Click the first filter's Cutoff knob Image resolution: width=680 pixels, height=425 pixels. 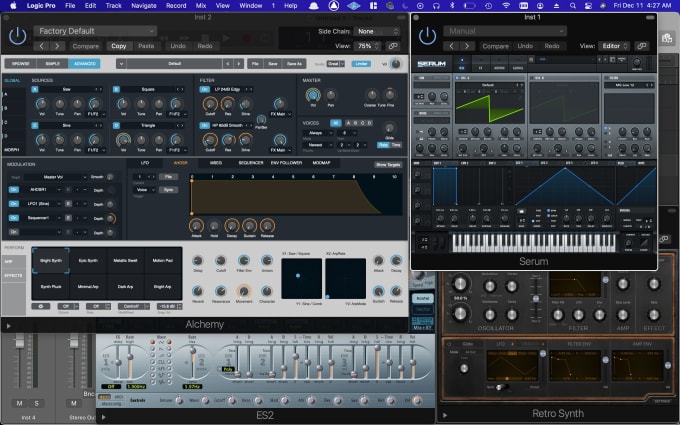[210, 104]
